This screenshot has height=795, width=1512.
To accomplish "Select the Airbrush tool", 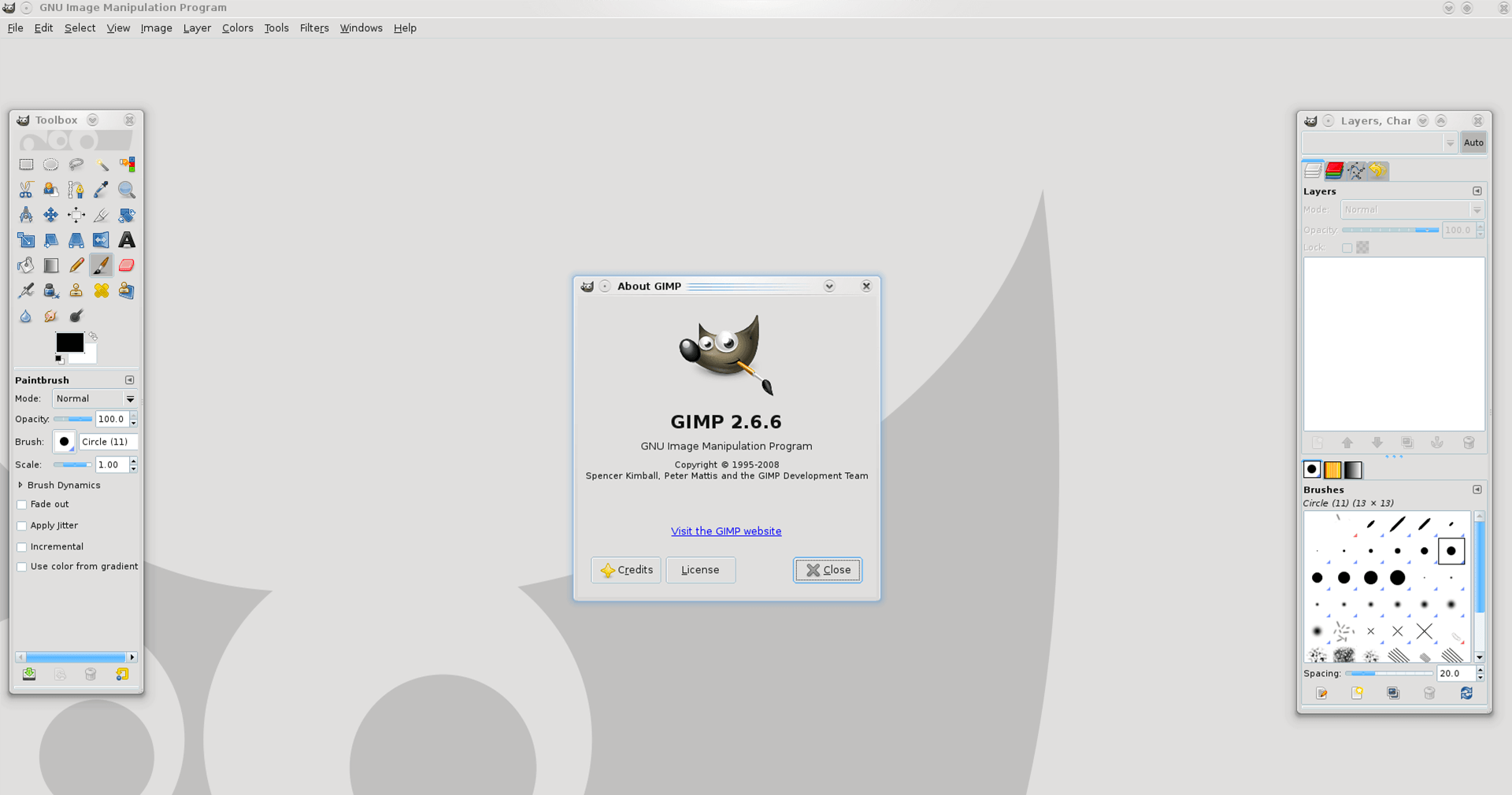I will click(26, 290).
